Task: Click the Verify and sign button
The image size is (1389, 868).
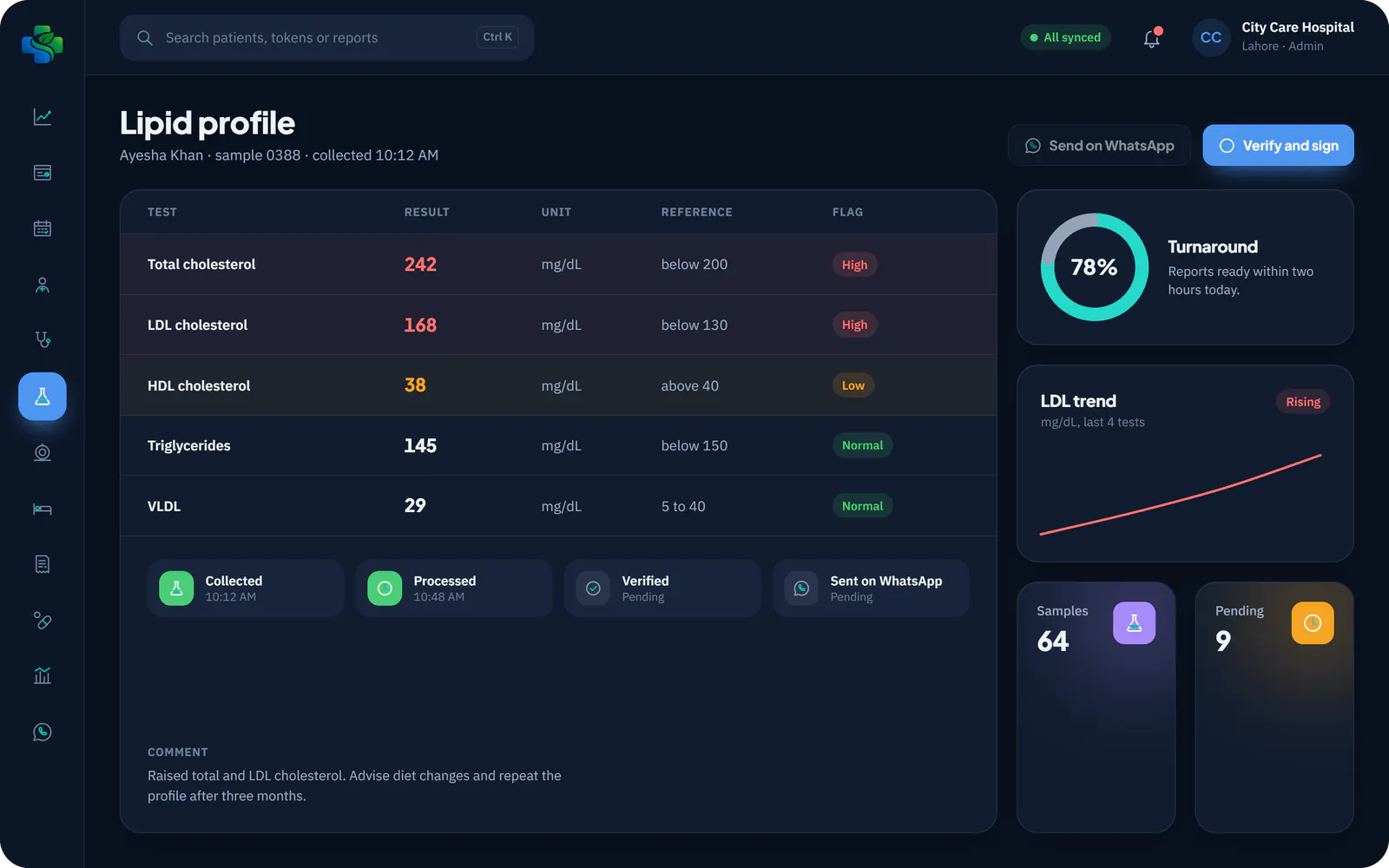Action: (x=1278, y=146)
